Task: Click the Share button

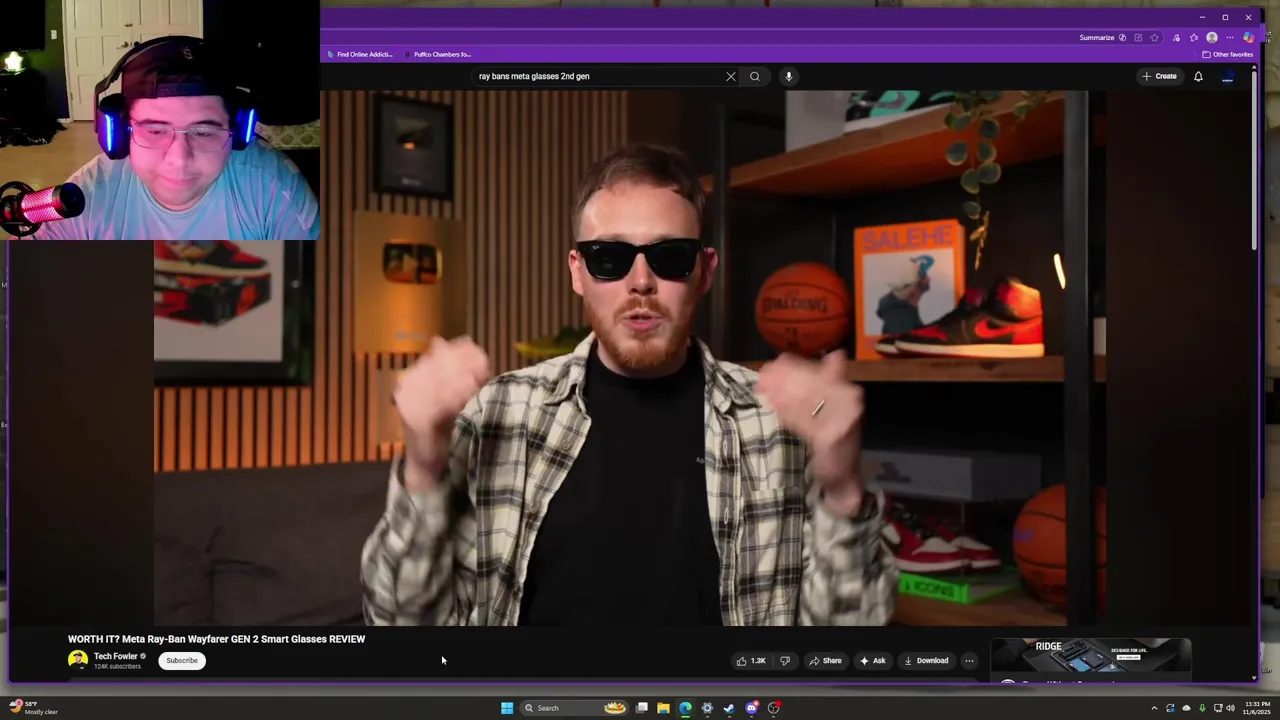Action: click(825, 660)
